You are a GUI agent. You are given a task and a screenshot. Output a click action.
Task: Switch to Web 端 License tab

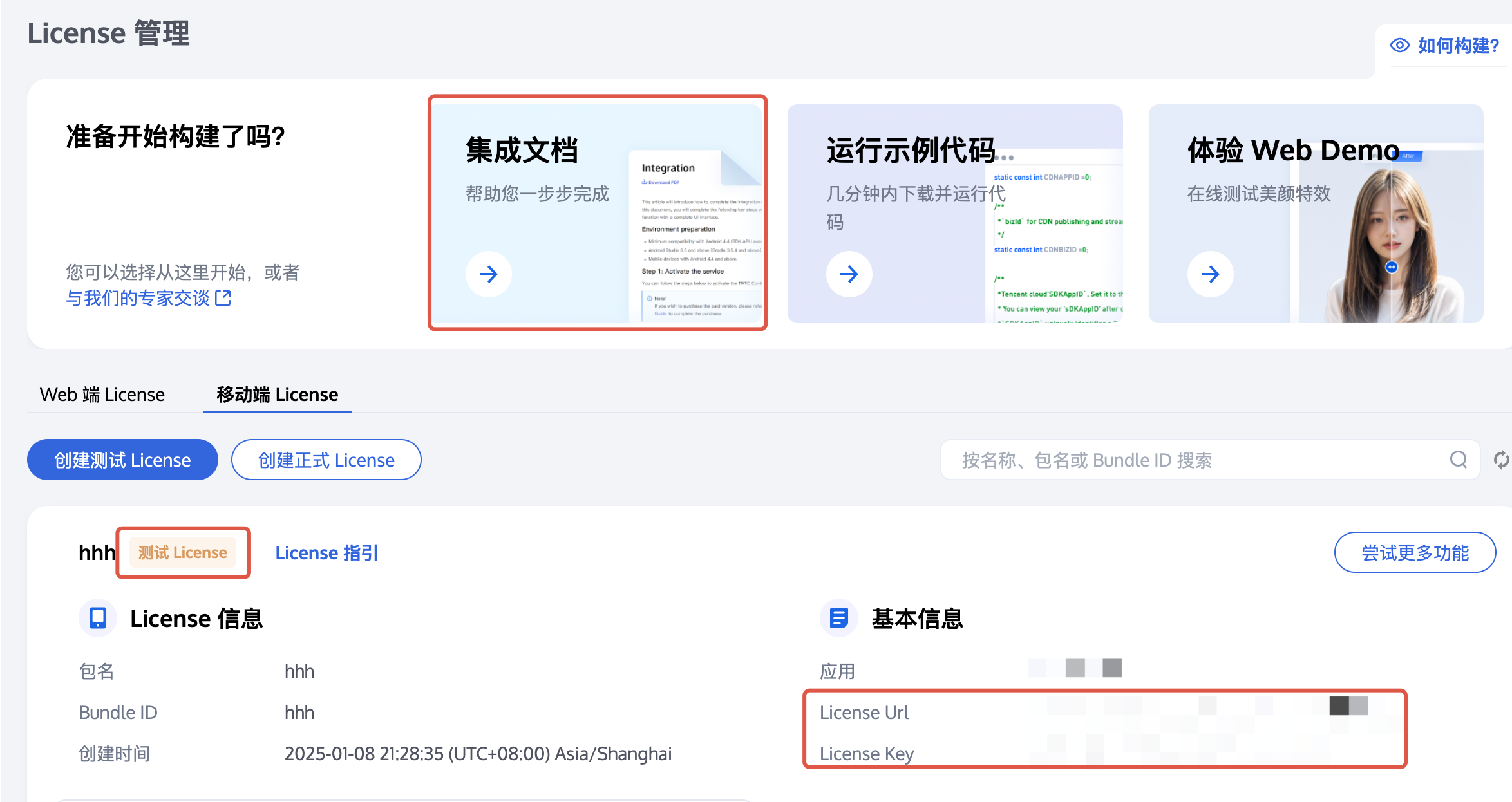(102, 395)
